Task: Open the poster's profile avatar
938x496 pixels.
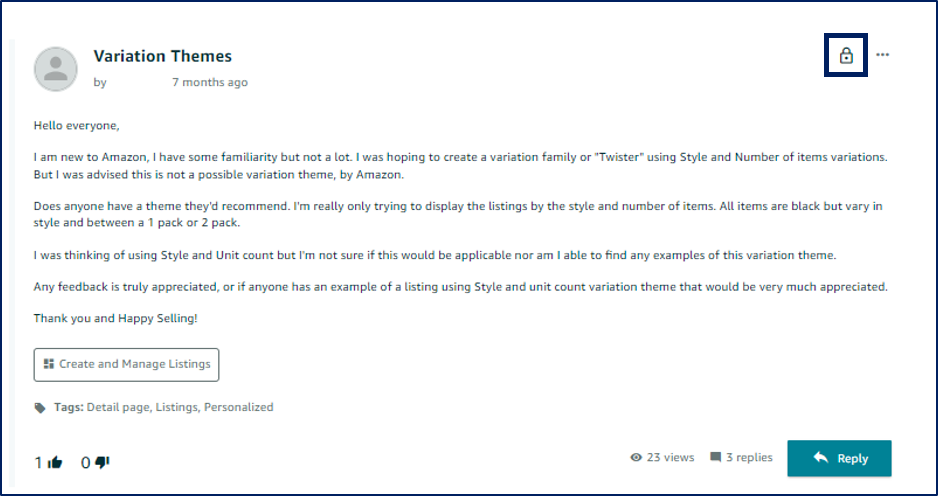Action: pos(56,69)
